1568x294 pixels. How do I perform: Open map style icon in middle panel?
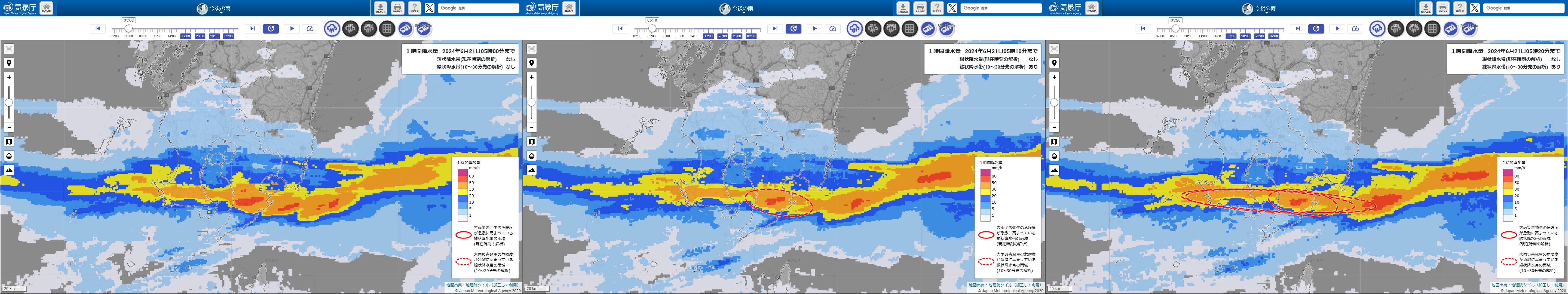(531, 141)
